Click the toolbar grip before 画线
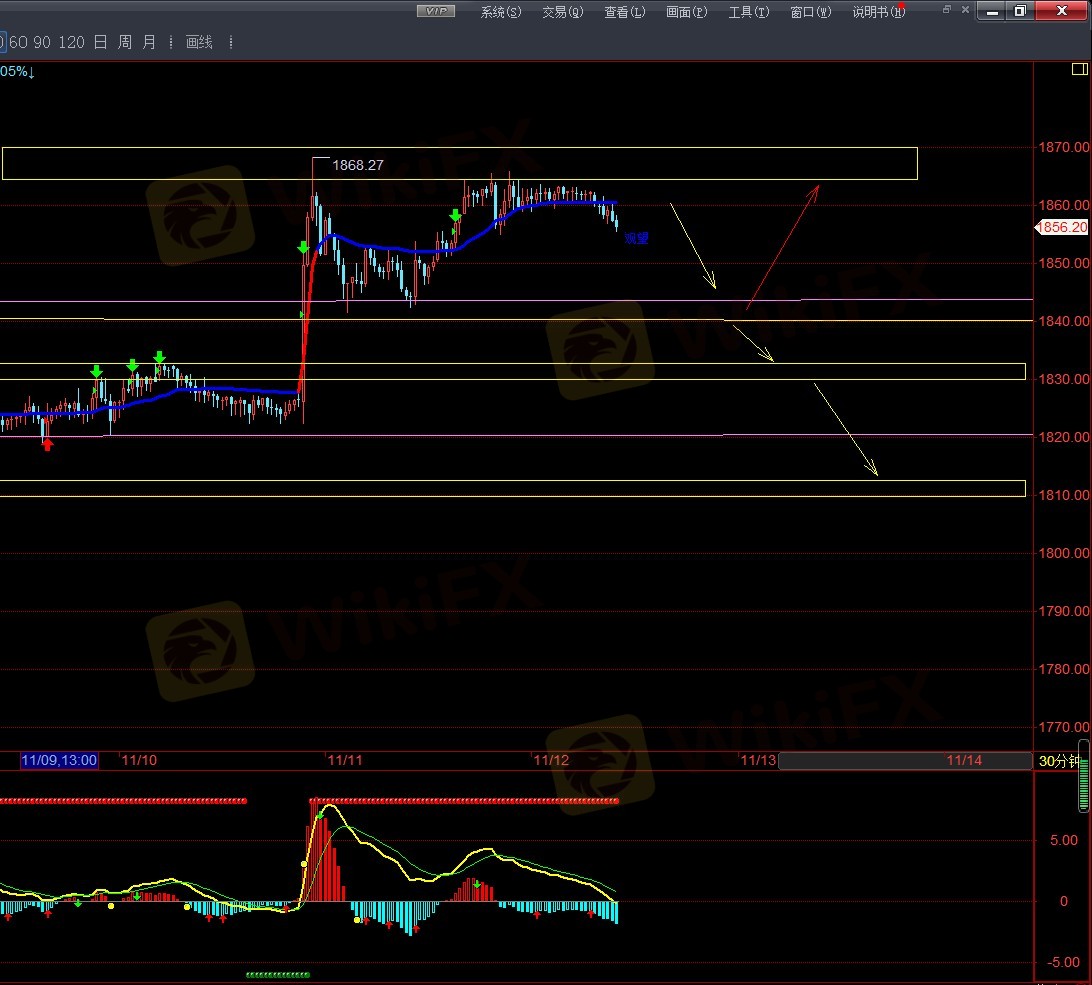 point(171,43)
